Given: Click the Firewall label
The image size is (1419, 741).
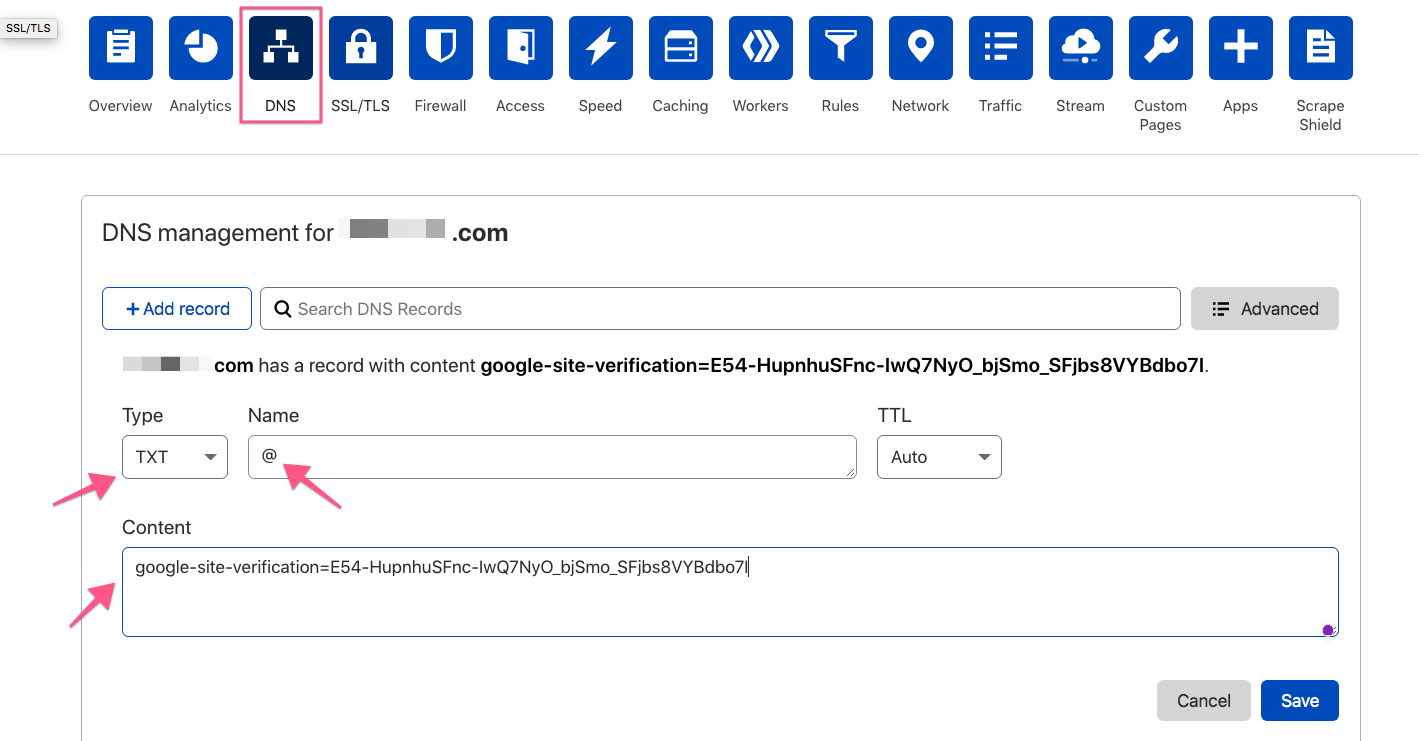Looking at the screenshot, I should [x=441, y=106].
